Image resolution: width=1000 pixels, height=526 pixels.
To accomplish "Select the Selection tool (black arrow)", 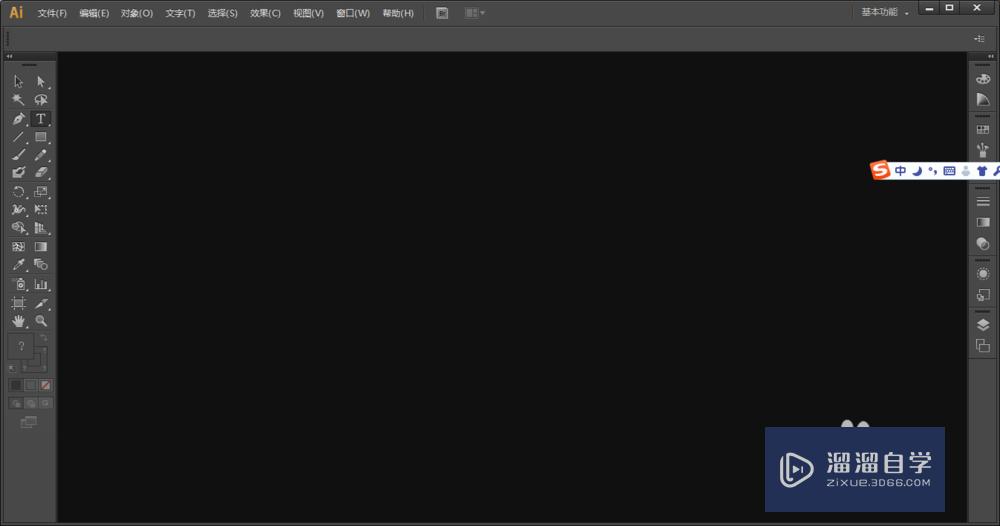I will (18, 82).
